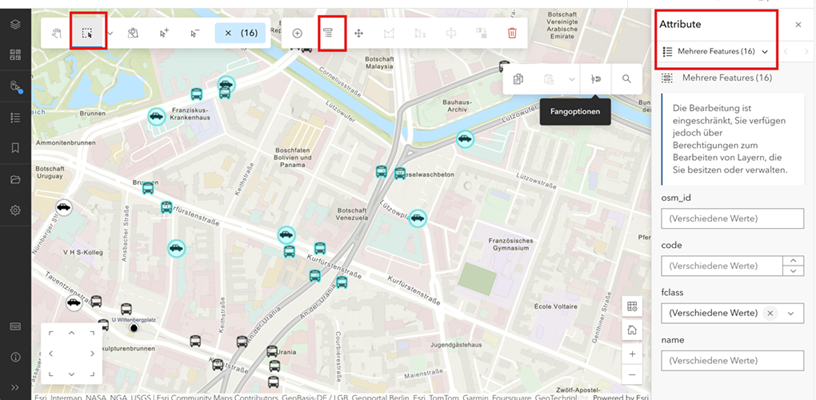The width and height of the screenshot is (816, 400).
Task: Select the pan hand tool
Action: point(57,33)
